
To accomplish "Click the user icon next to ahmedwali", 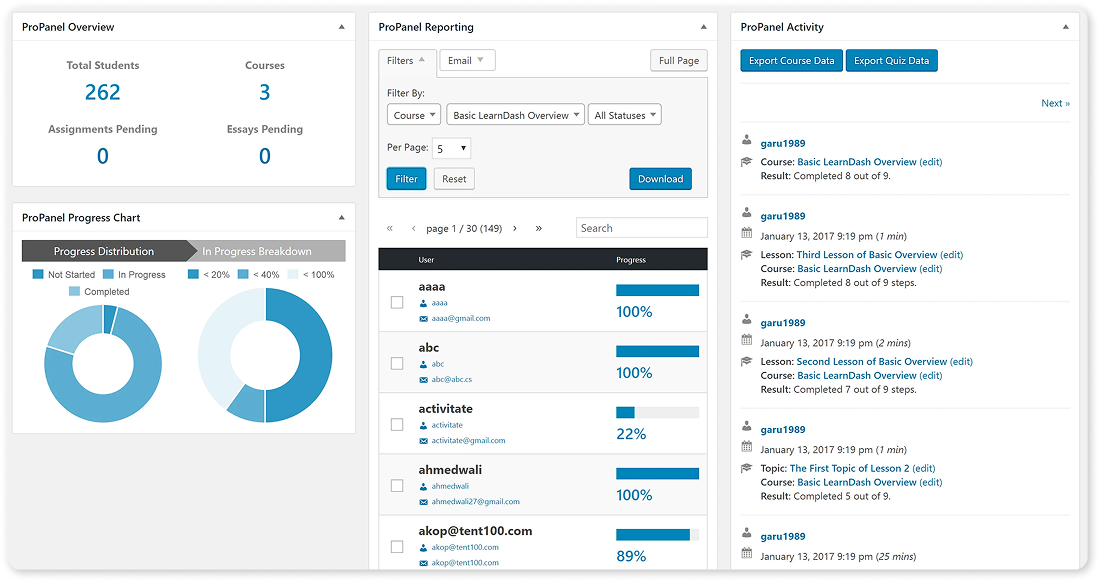I will coord(423,486).
